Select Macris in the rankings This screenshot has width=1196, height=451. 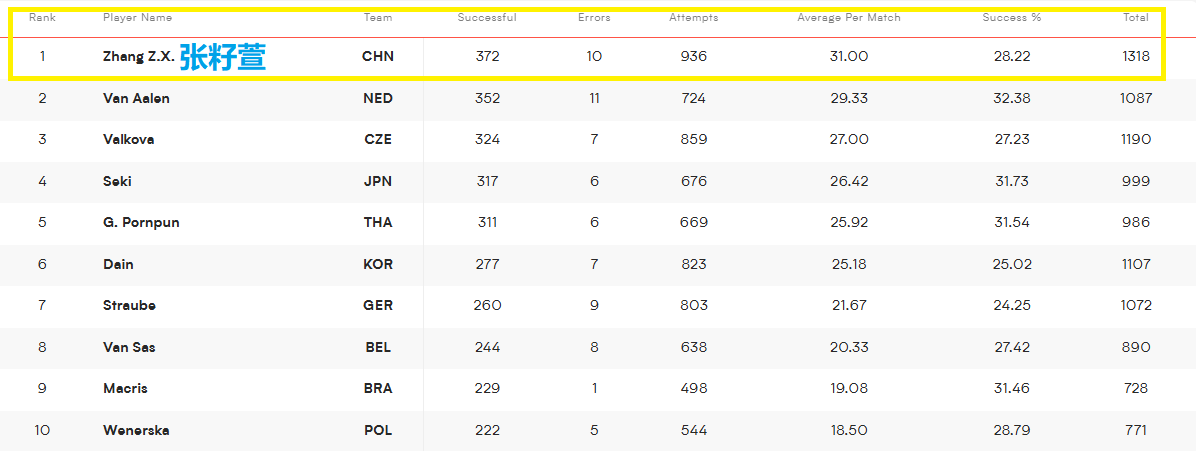pyautogui.click(x=125, y=389)
